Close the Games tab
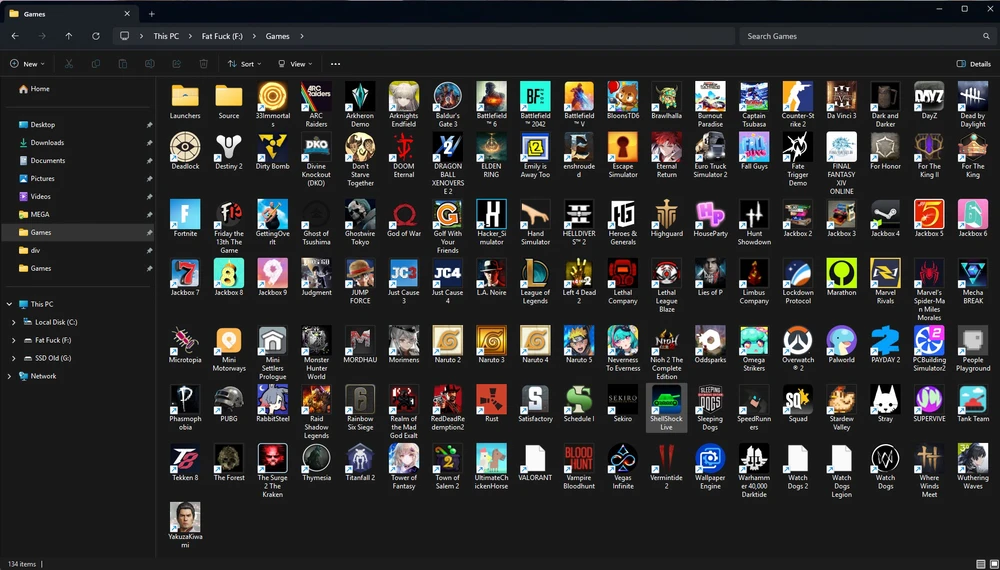1000x570 pixels. [127, 13]
